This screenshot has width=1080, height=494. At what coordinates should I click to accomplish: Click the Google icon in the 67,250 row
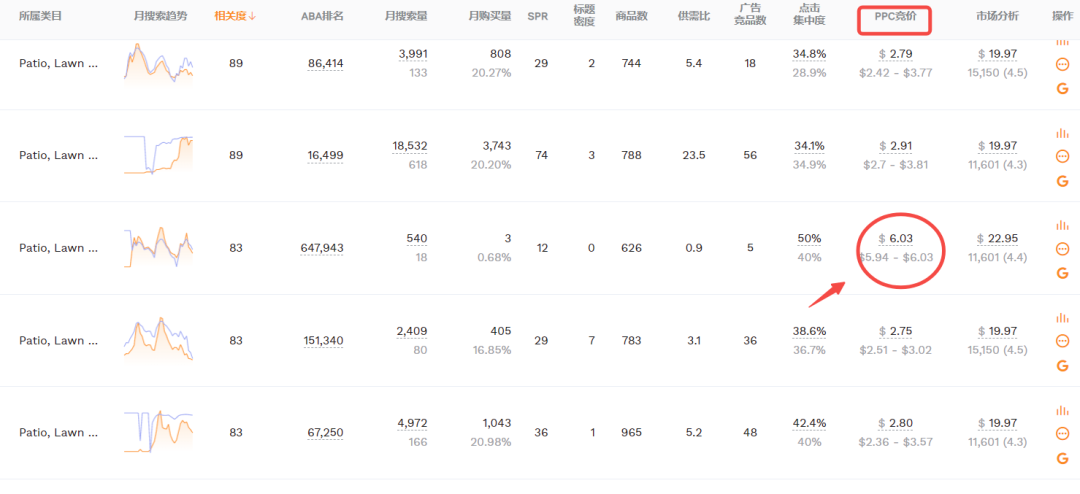1062,458
